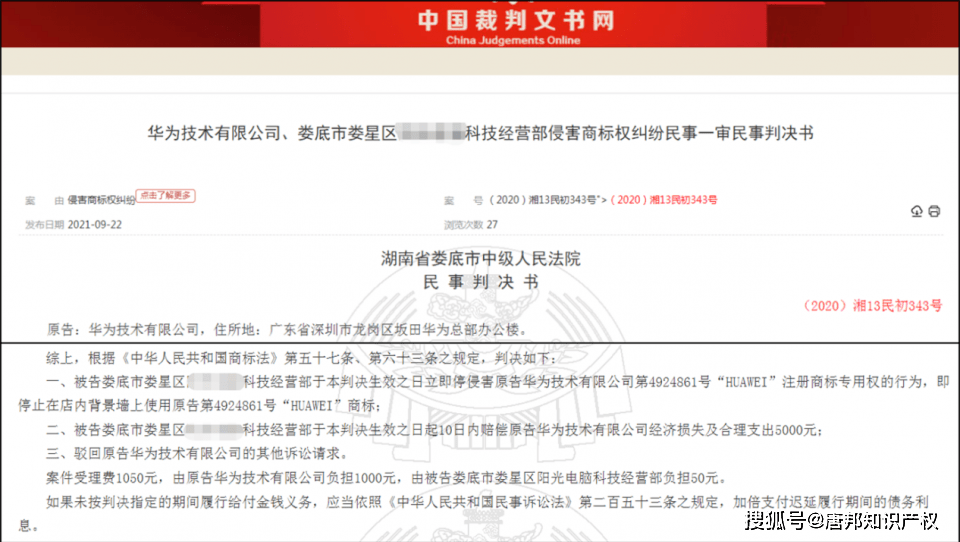
Task: Click the plaintiff line starting 原告：华为技术有限公司
Action: [x=287, y=329]
